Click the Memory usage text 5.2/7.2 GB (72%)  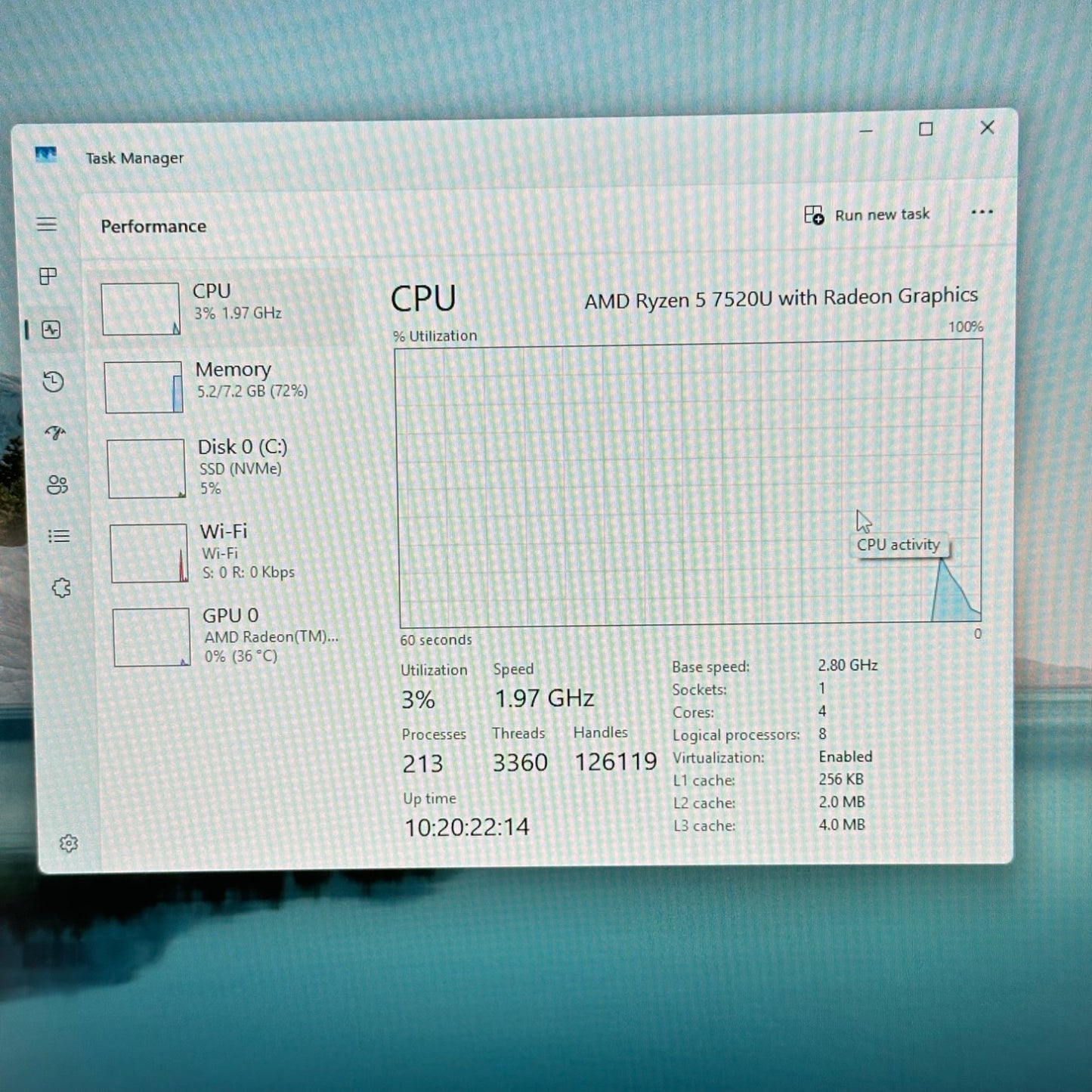(252, 391)
